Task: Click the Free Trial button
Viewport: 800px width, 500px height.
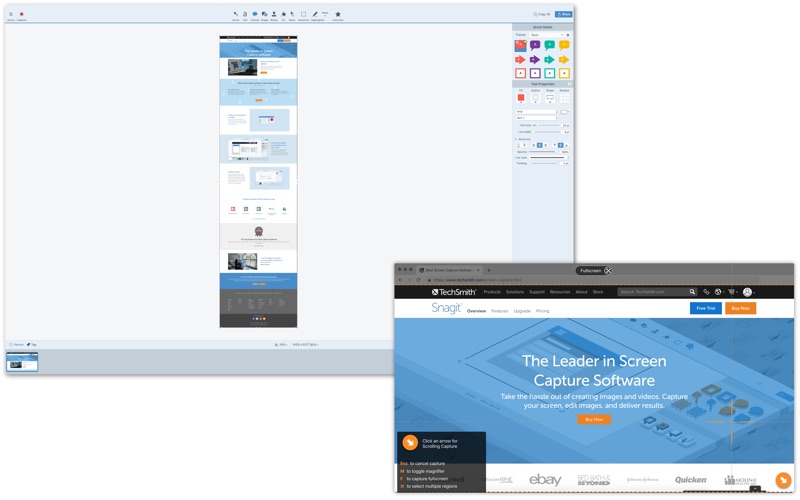Action: (706, 308)
